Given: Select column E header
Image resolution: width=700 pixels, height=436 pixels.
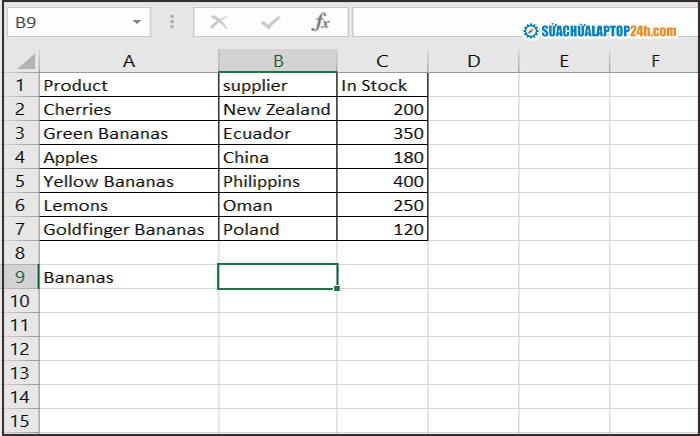Looking at the screenshot, I should (x=564, y=61).
